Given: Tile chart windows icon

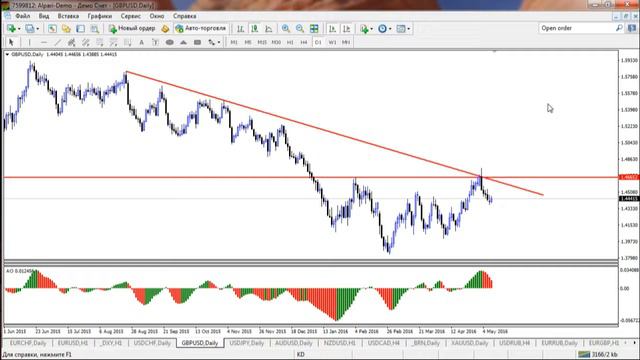Looking at the screenshot, I should pyautogui.click(x=314, y=29).
